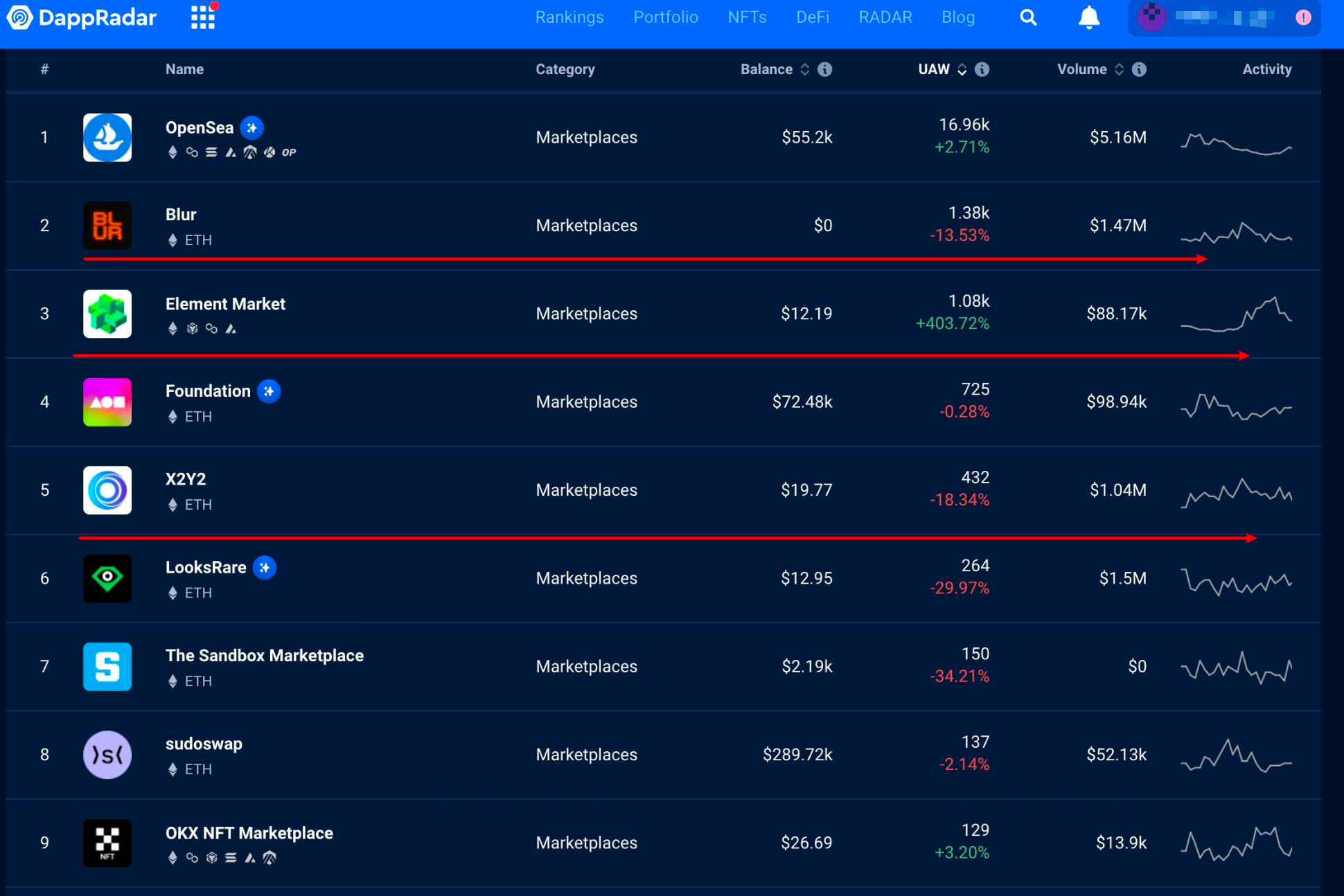Click OpenSea's verified badge icon
Screen dimensions: 1344x896
click(252, 127)
